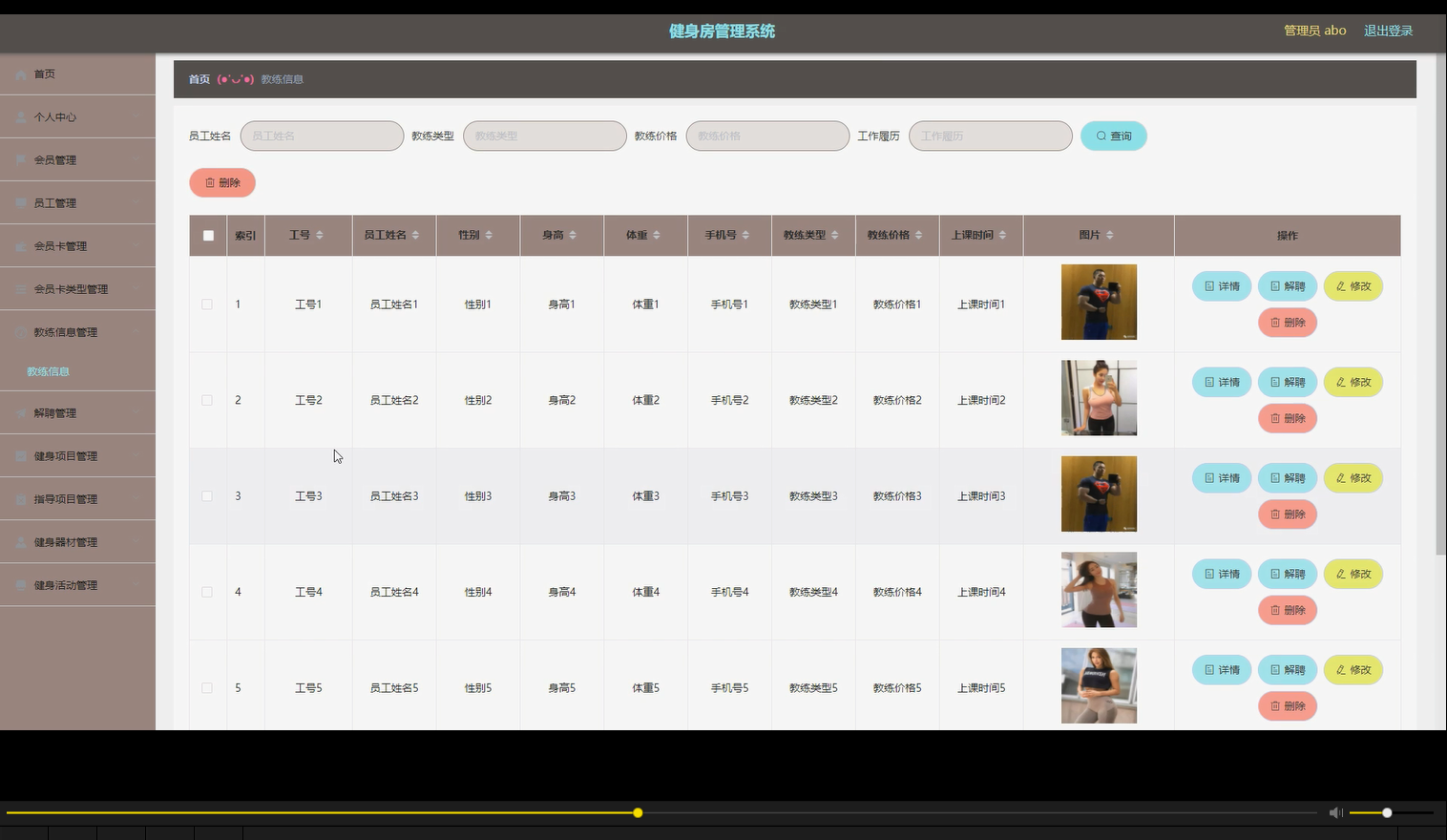This screenshot has width=1447, height=840.
Task: Click 退出登录 to log out
Action: click(1388, 31)
